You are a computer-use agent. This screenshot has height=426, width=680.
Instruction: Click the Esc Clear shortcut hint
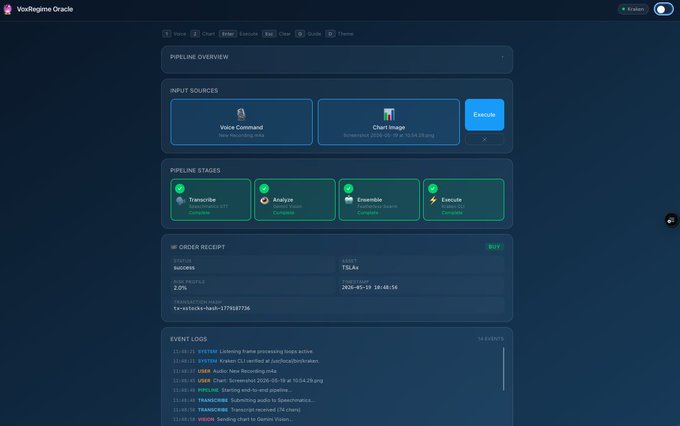[x=277, y=34]
